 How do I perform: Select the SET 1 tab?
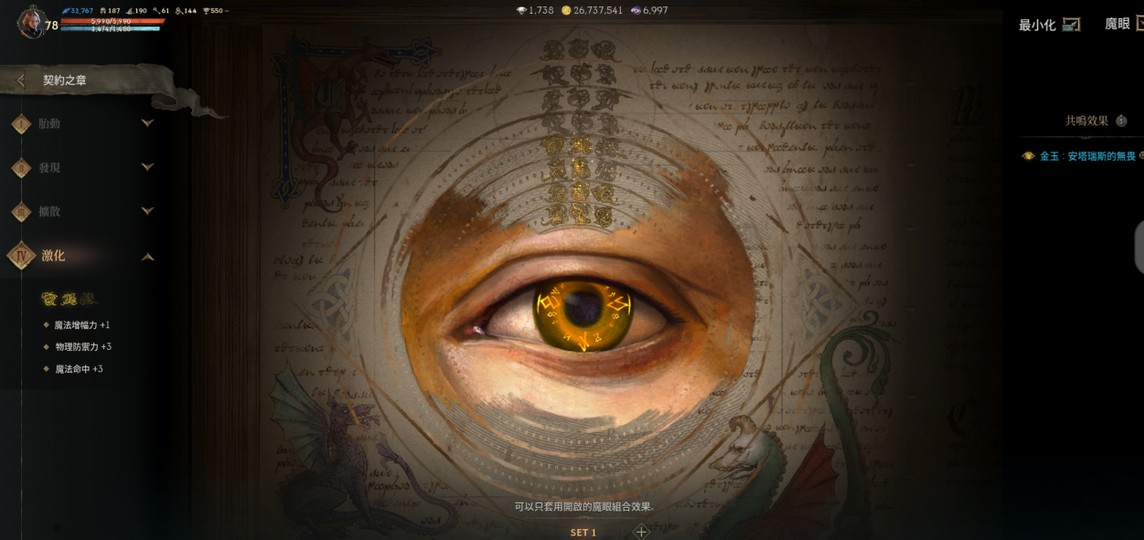(x=583, y=532)
